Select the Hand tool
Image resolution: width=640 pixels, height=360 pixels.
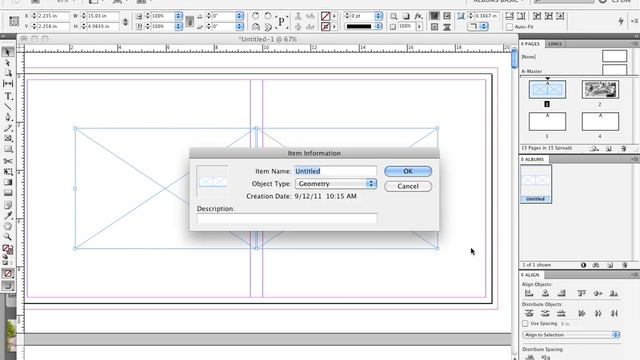[x=8, y=226]
